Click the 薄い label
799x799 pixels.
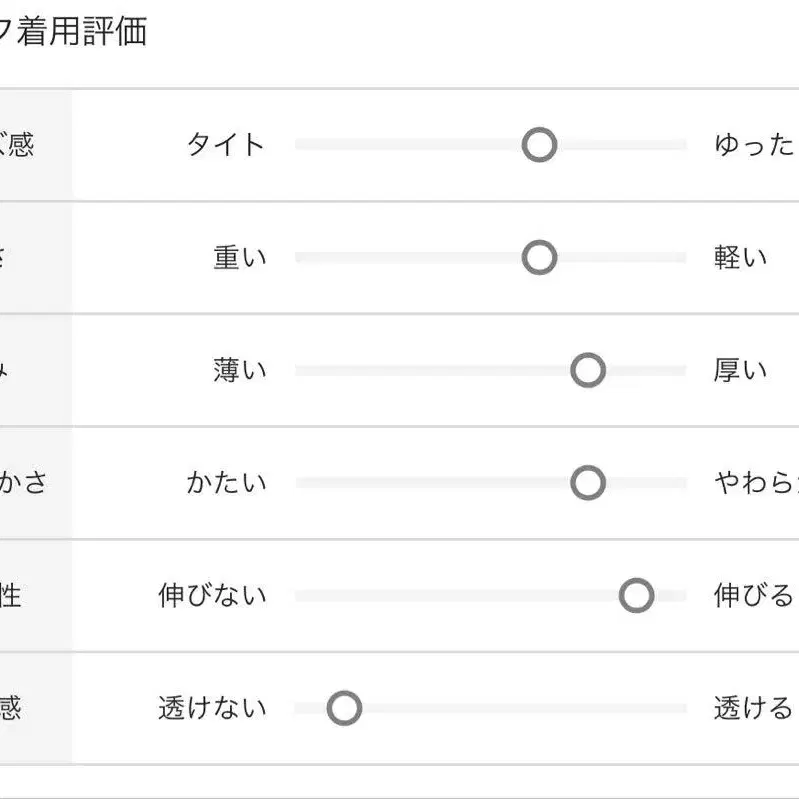pyautogui.click(x=240, y=371)
